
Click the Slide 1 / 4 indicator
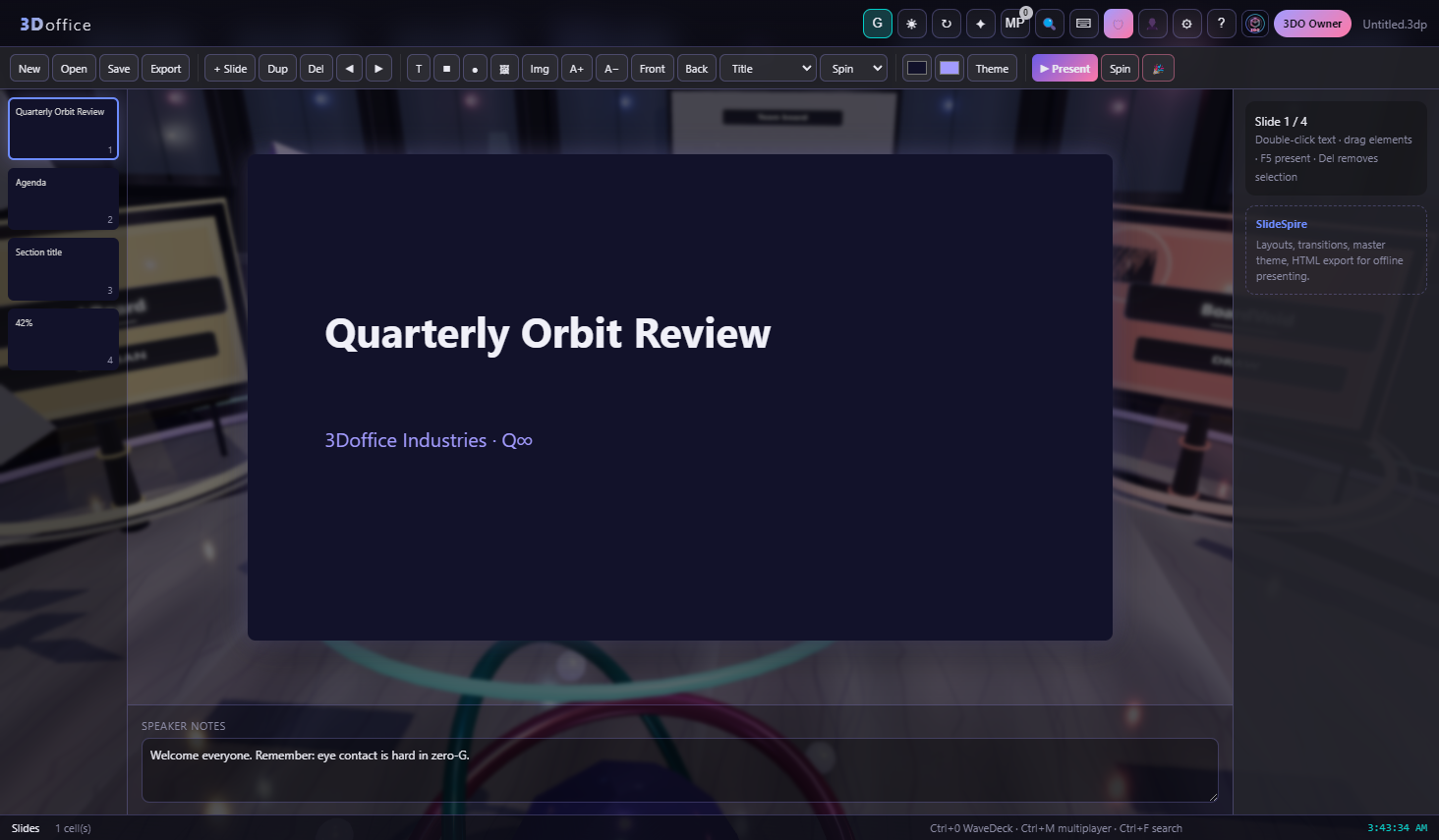coord(1281,122)
